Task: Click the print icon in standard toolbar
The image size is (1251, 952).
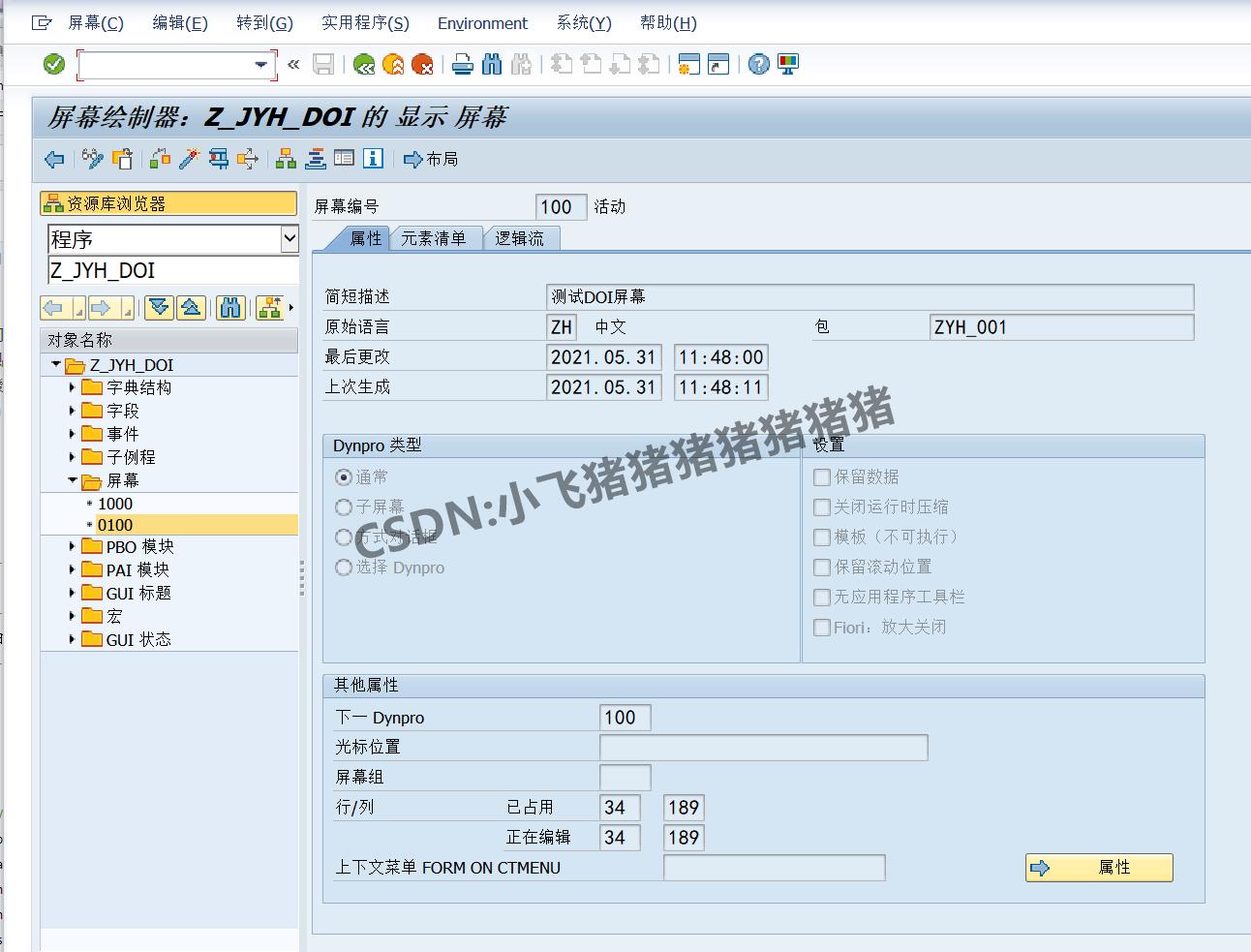Action: click(x=462, y=64)
